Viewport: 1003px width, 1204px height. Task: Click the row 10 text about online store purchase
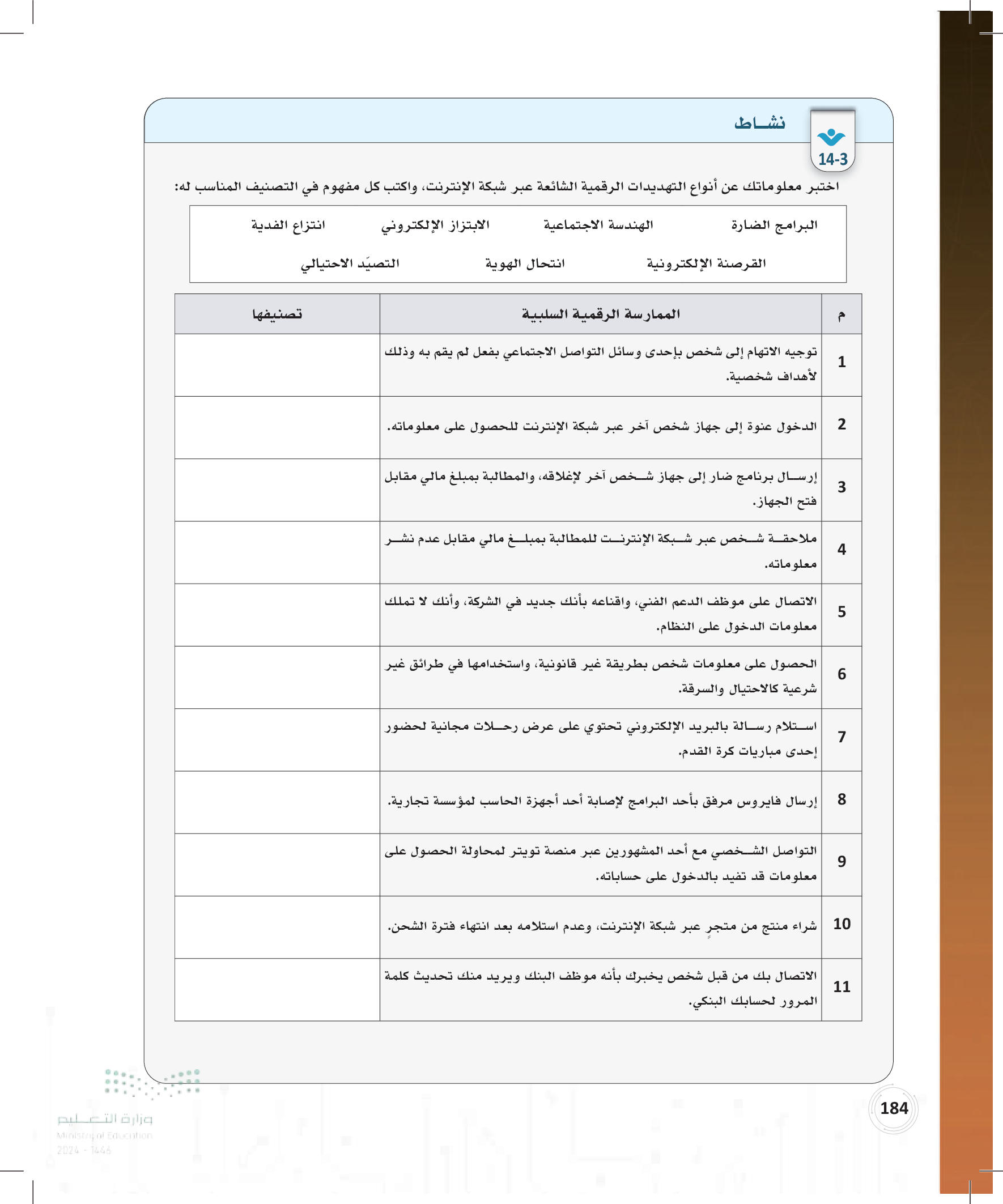(602, 926)
